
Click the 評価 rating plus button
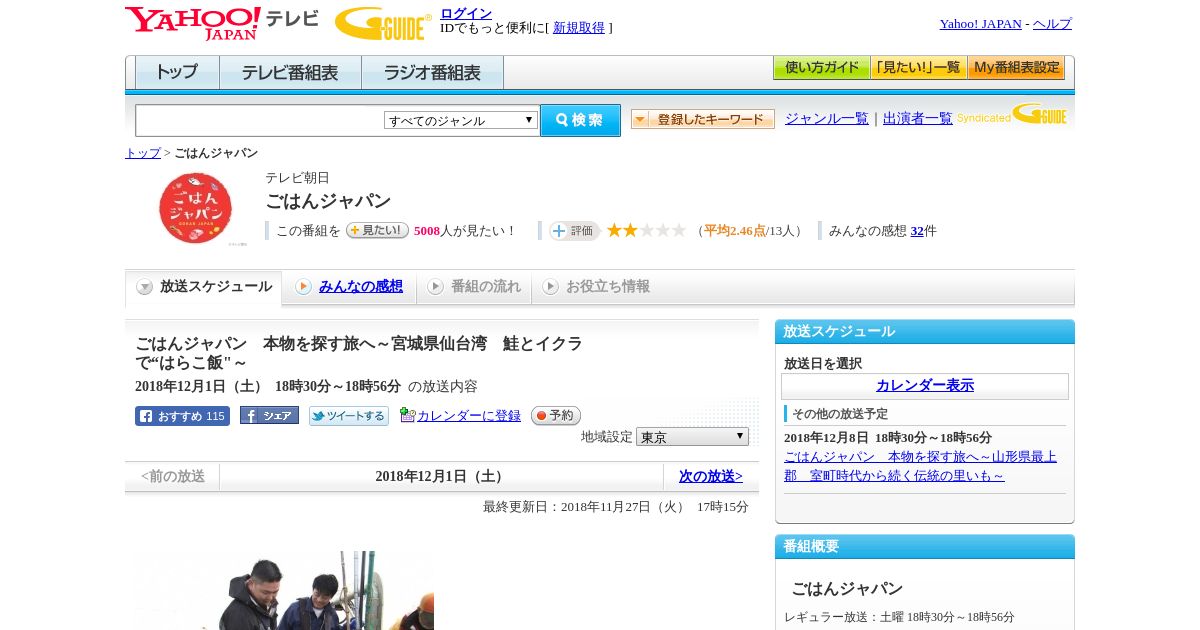point(573,231)
